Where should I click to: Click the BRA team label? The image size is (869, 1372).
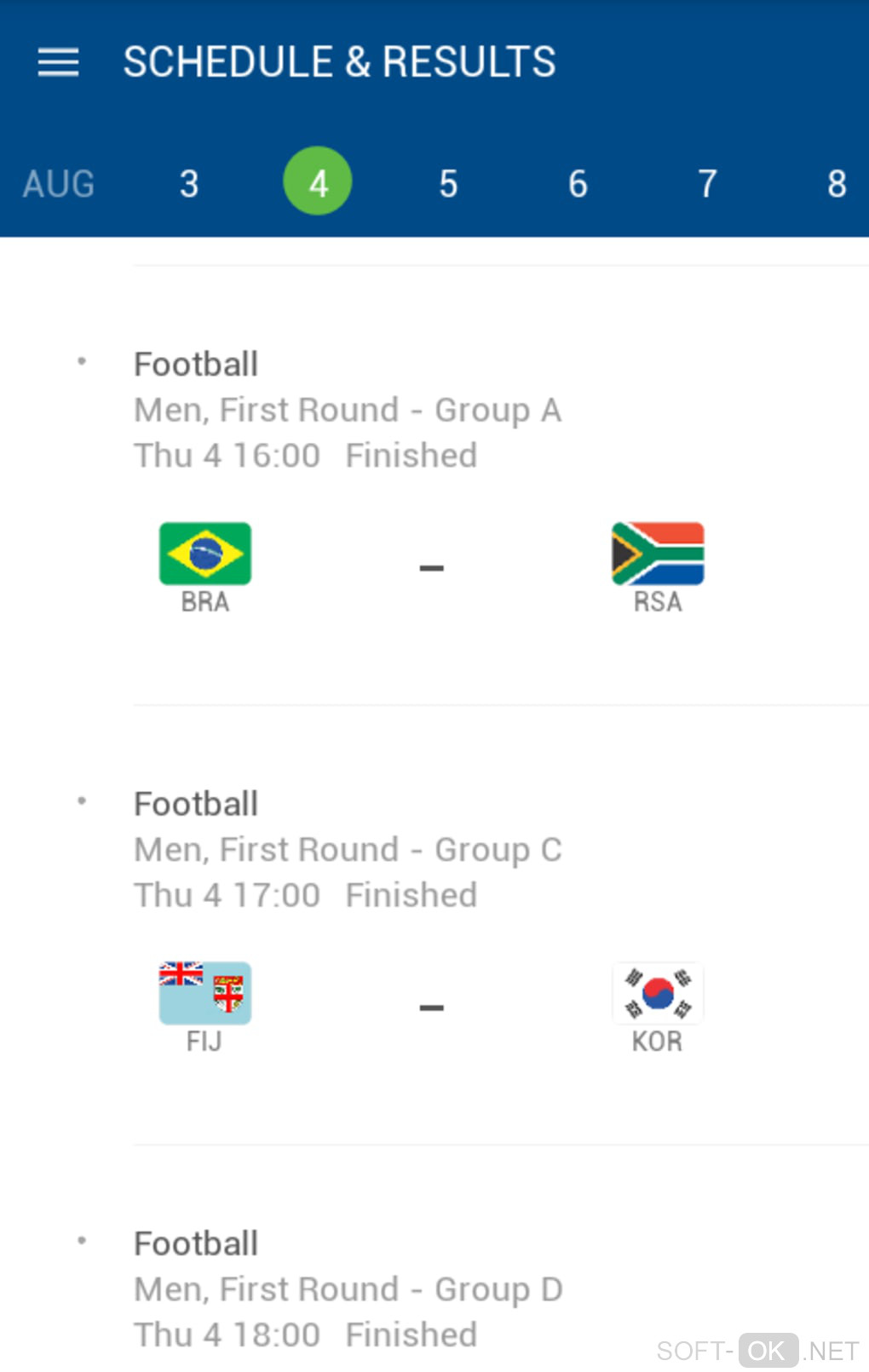tap(205, 602)
